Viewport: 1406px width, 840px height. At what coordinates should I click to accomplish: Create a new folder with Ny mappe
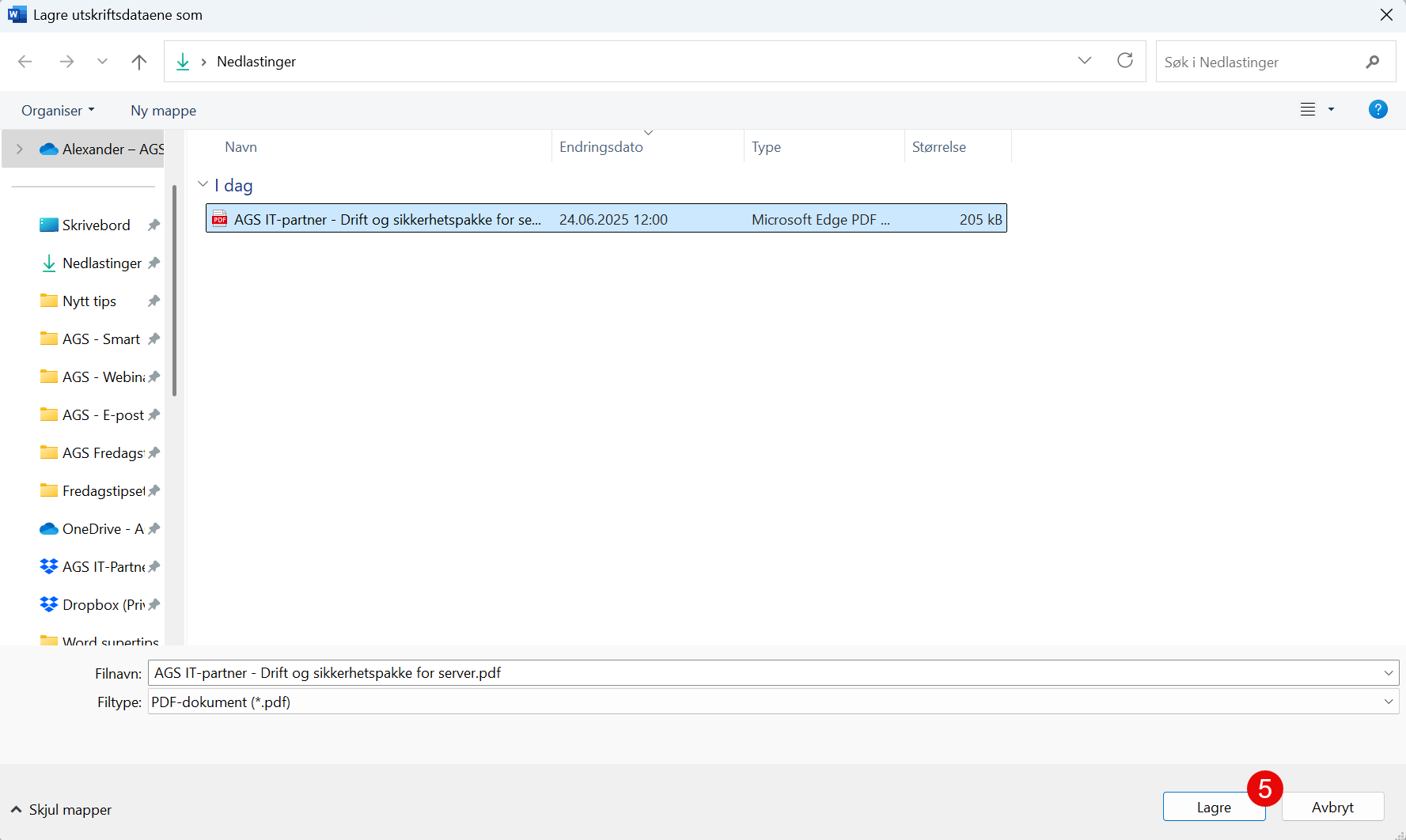(164, 111)
